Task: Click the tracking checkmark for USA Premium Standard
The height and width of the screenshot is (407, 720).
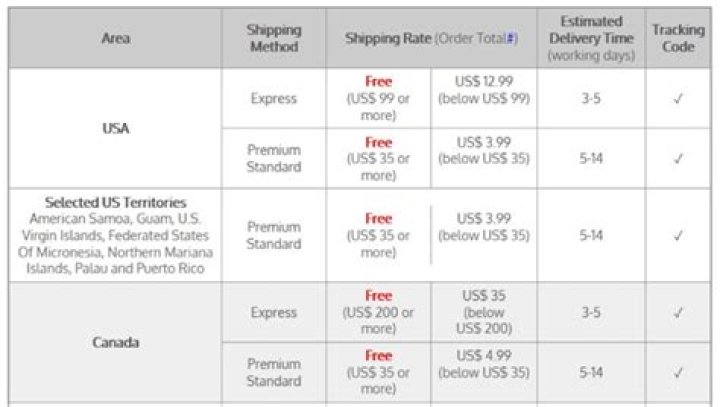Action: click(x=677, y=158)
